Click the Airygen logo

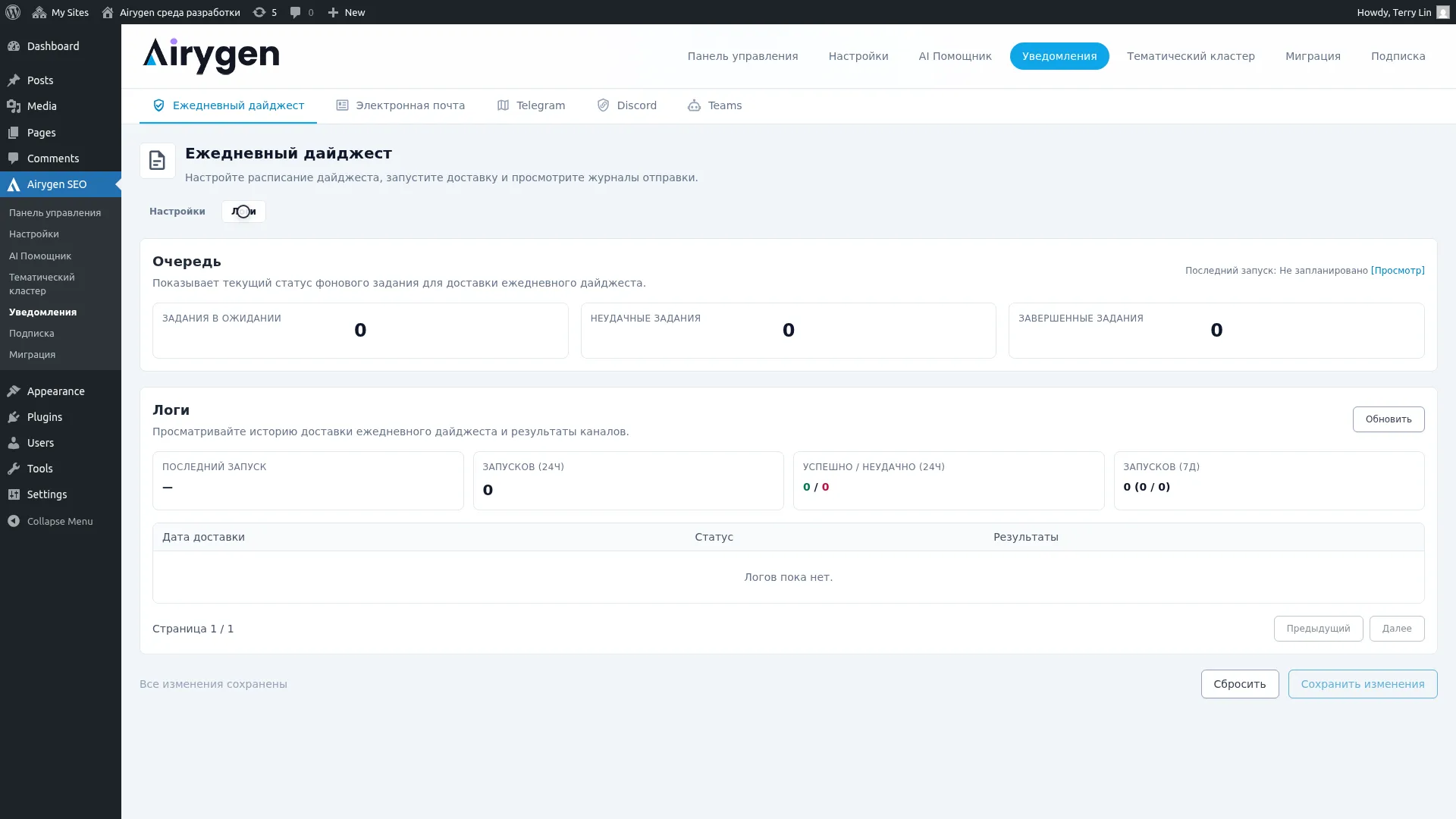coord(211,56)
